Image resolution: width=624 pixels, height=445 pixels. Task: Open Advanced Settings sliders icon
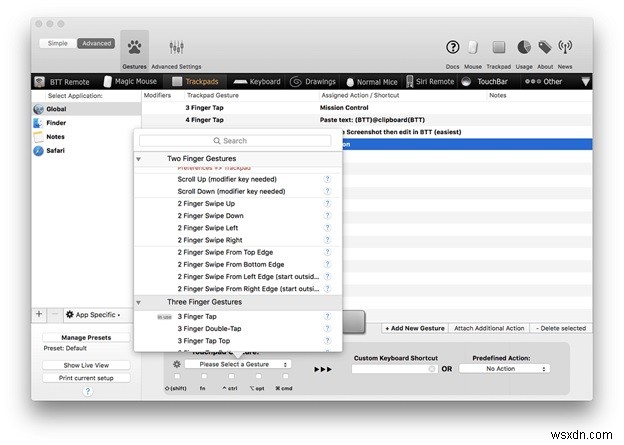pos(176,47)
